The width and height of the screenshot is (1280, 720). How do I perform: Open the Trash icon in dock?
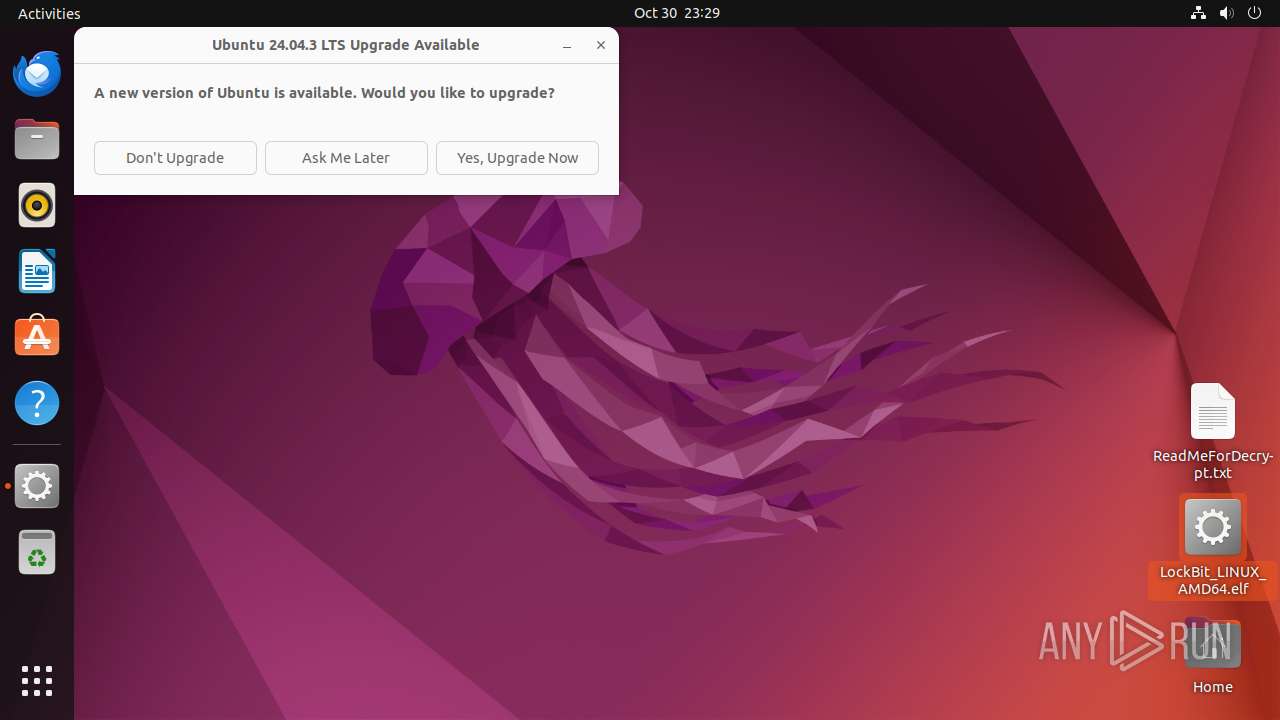click(37, 552)
